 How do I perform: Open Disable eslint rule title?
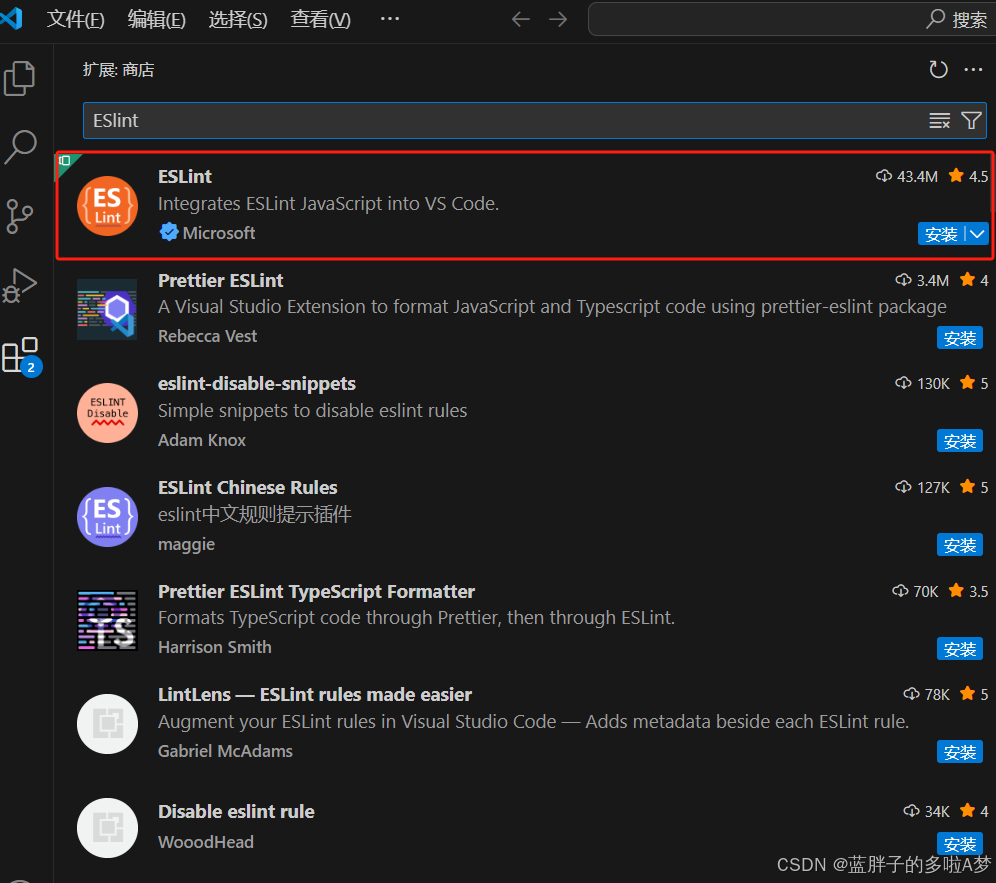(x=236, y=812)
